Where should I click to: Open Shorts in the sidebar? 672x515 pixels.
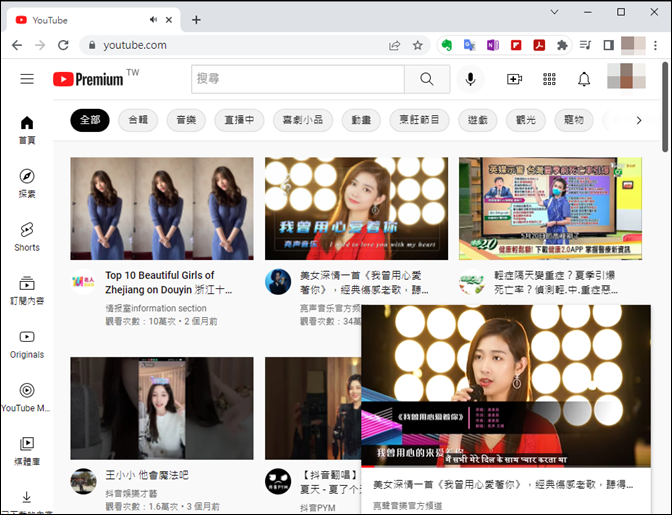[27, 237]
